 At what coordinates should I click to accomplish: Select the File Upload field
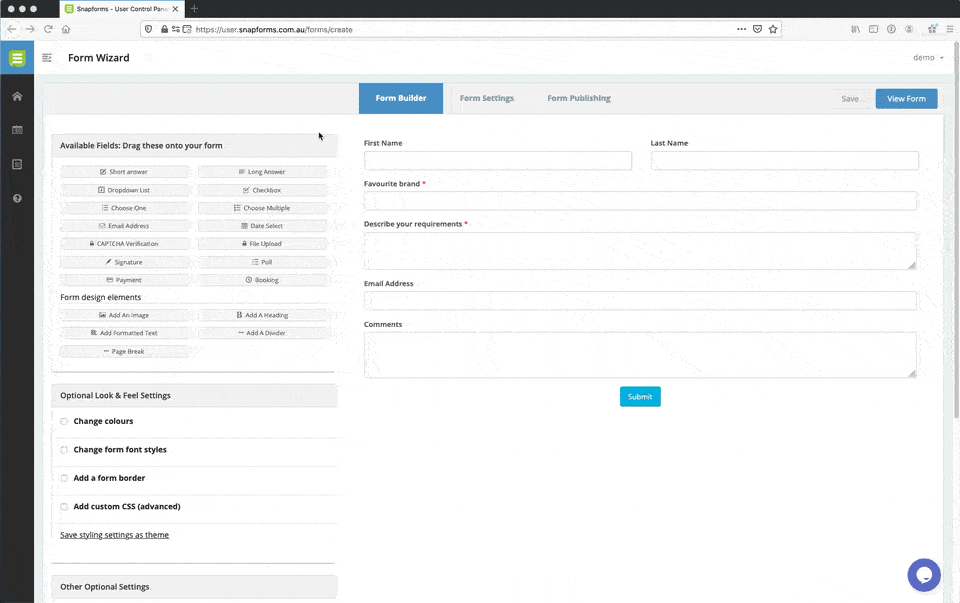[x=262, y=244]
